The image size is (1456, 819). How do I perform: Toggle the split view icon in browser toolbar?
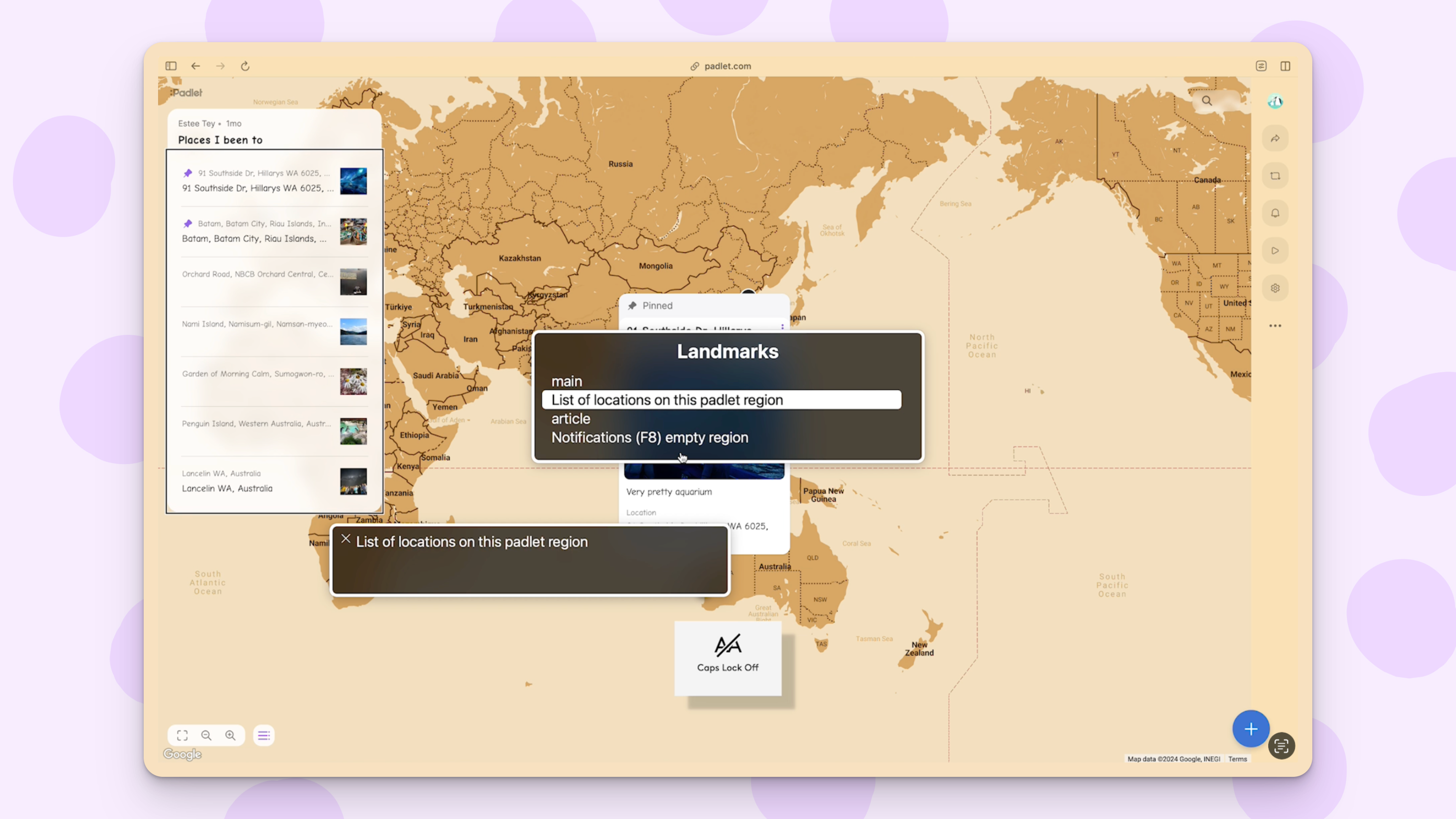click(x=1285, y=66)
